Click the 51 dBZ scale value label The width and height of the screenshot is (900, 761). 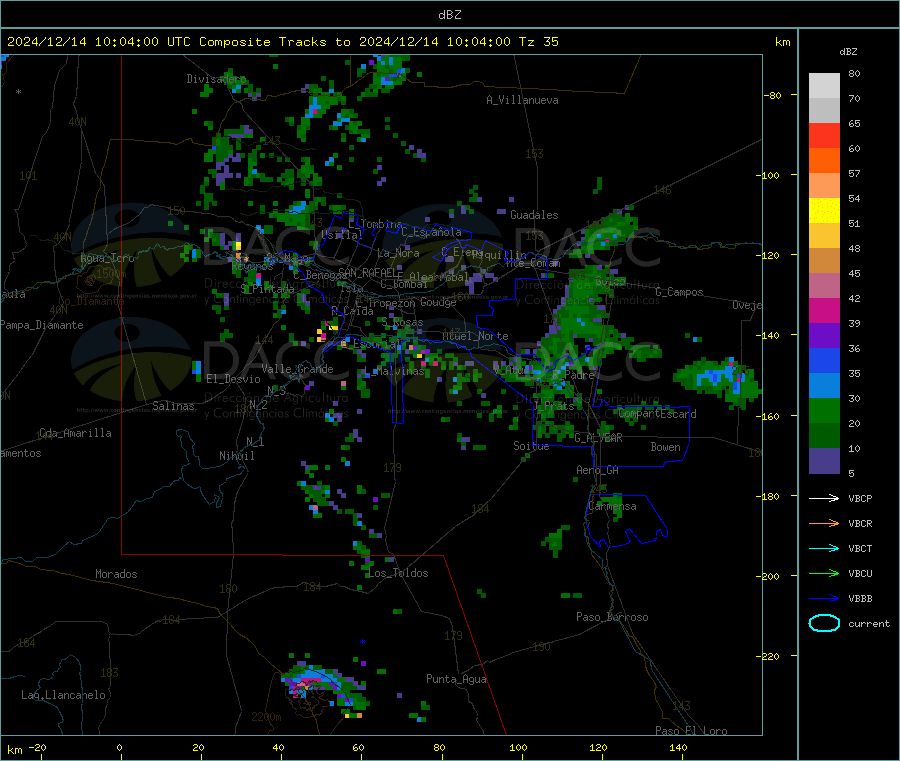(854, 223)
